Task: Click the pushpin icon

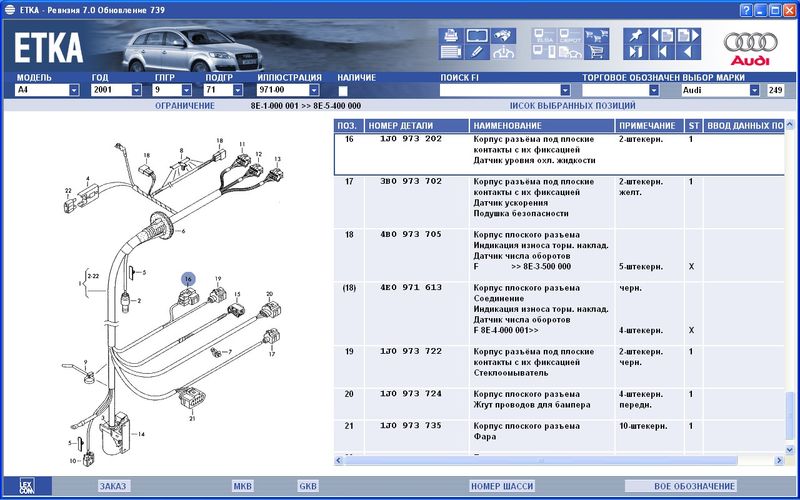Action: tap(636, 36)
